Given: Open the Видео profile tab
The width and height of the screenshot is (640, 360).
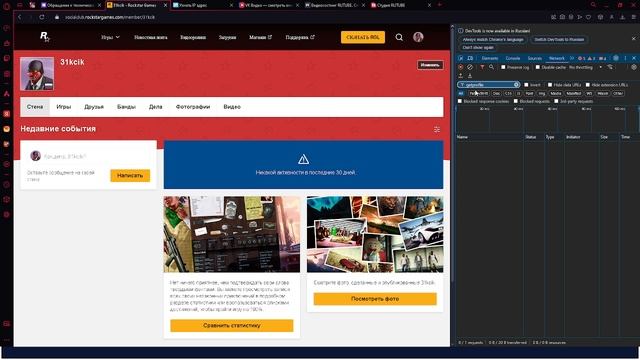Looking at the screenshot, I should (x=232, y=107).
